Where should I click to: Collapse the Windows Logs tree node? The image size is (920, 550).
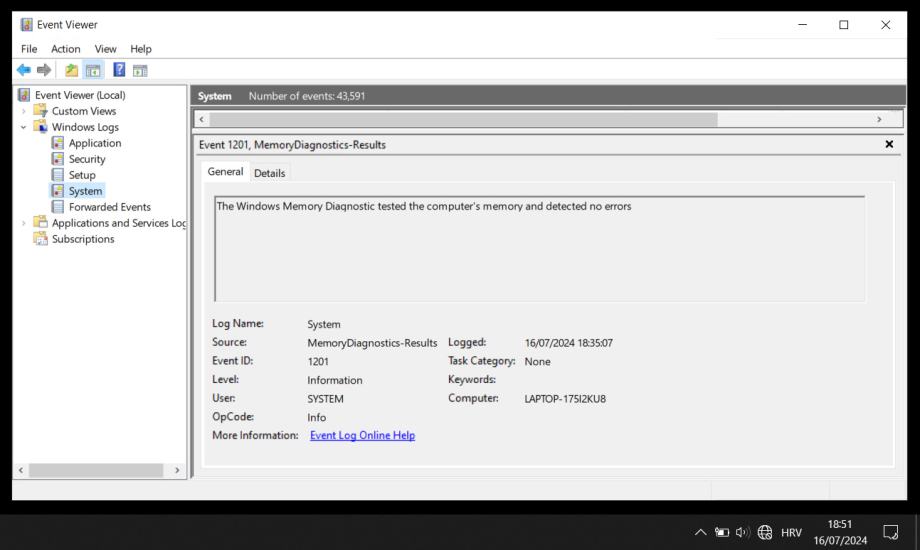click(24, 127)
